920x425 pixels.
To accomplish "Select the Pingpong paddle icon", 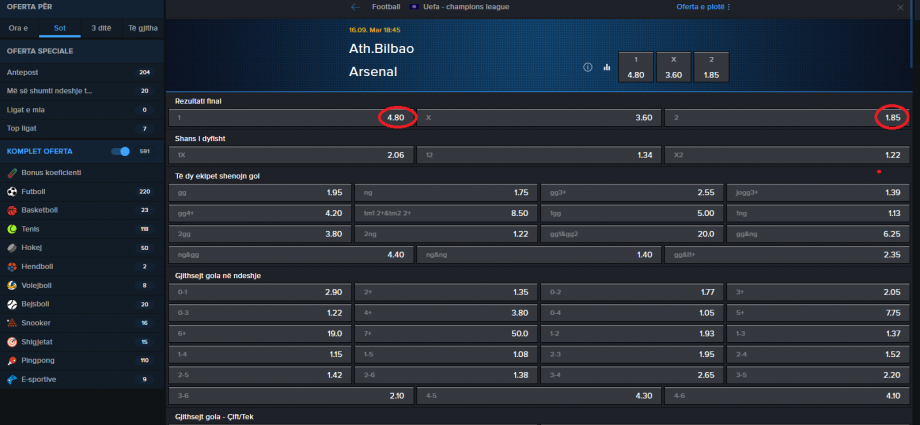I will 12,360.
